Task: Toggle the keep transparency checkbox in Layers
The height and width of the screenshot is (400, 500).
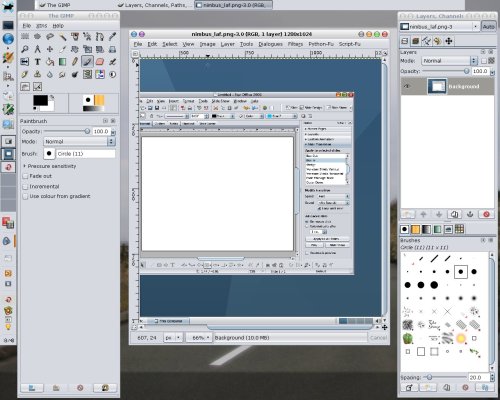Action: pyautogui.click(x=484, y=61)
